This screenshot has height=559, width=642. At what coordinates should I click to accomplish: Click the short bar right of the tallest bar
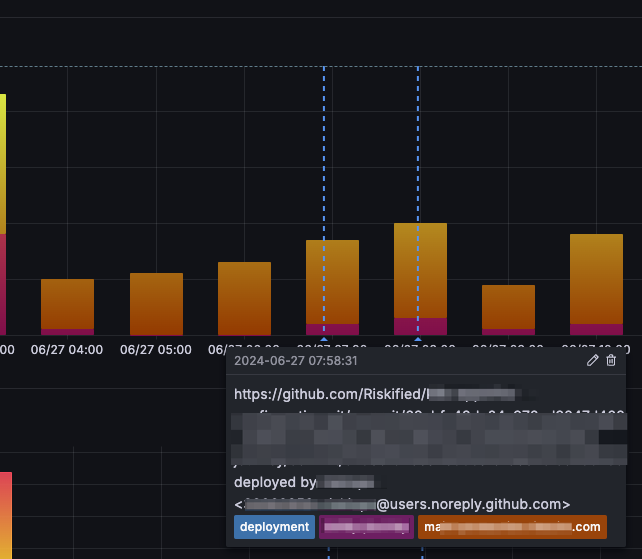tap(509, 310)
